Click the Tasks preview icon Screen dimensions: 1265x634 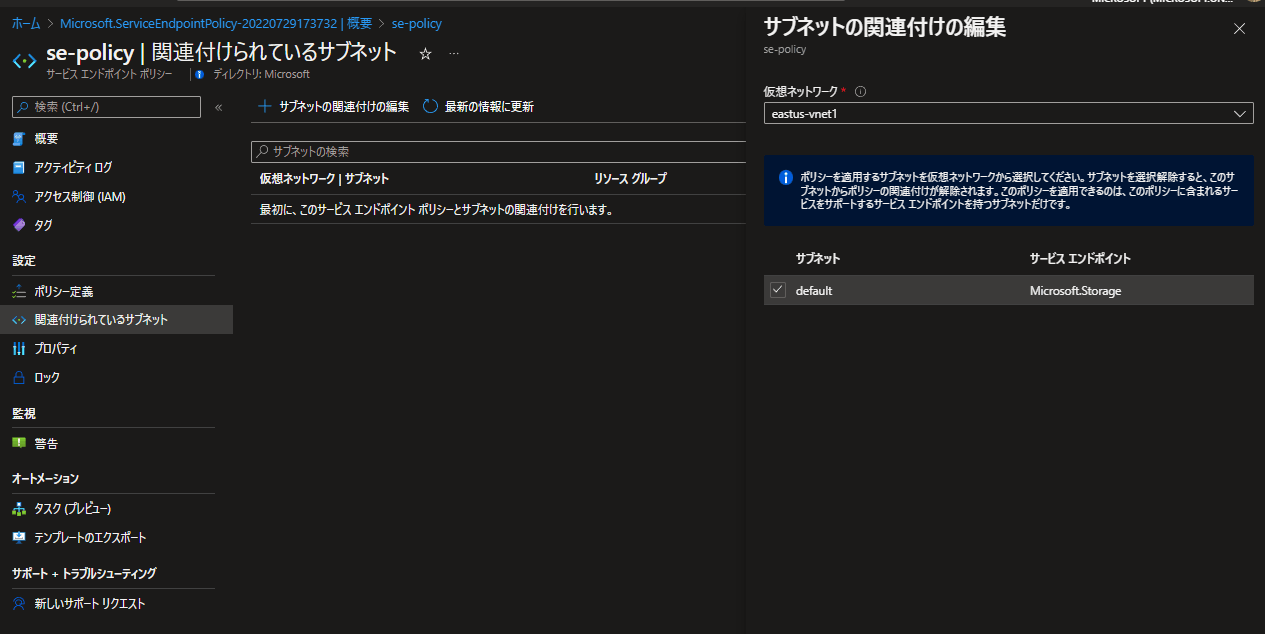[x=19, y=509]
